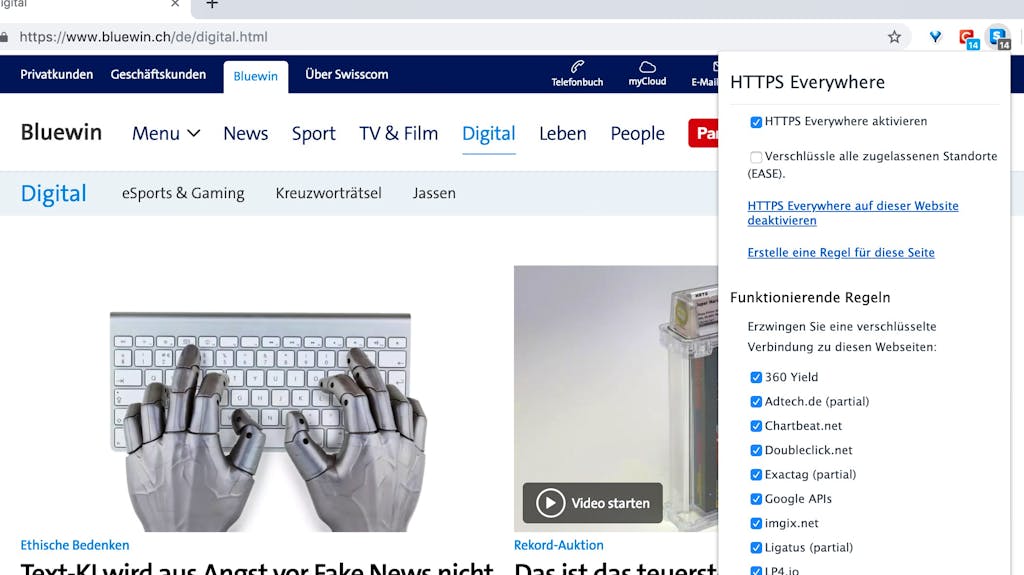Screen dimensions: 1024x575
Task: Open the Privatkunden tab
Action: pos(57,74)
